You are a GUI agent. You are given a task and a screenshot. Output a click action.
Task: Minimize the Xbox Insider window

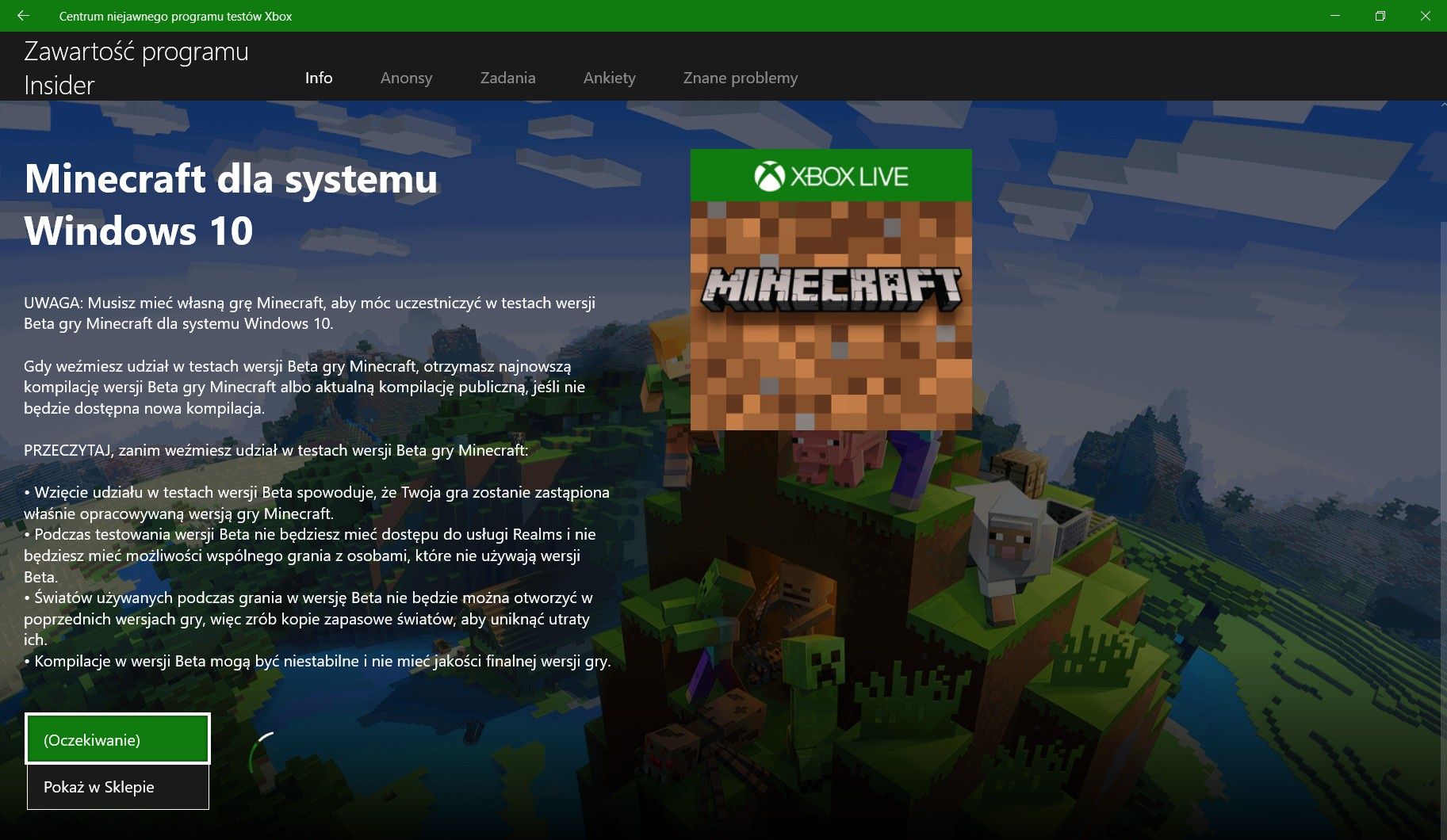click(1335, 16)
